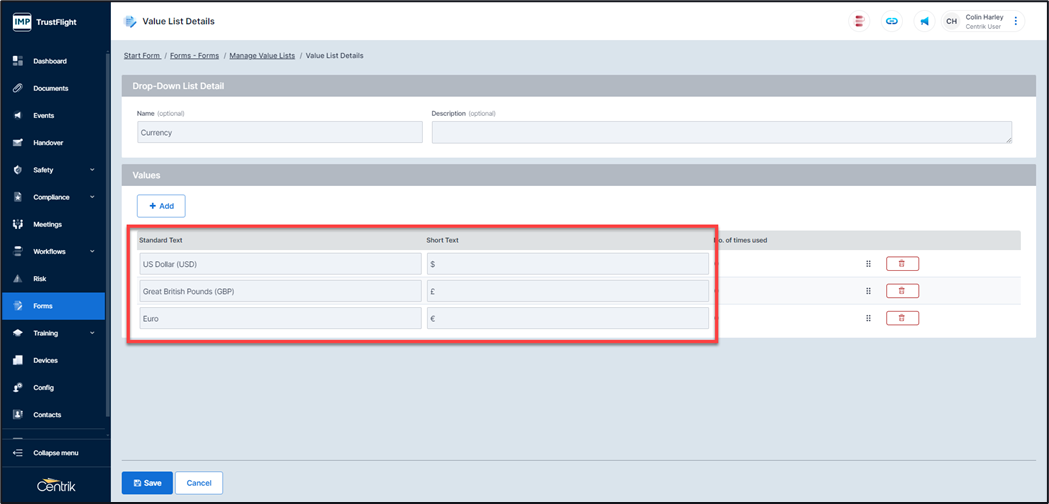This screenshot has width=1049, height=504.
Task: Delete the US Dollar (USD) row
Action: [902, 264]
